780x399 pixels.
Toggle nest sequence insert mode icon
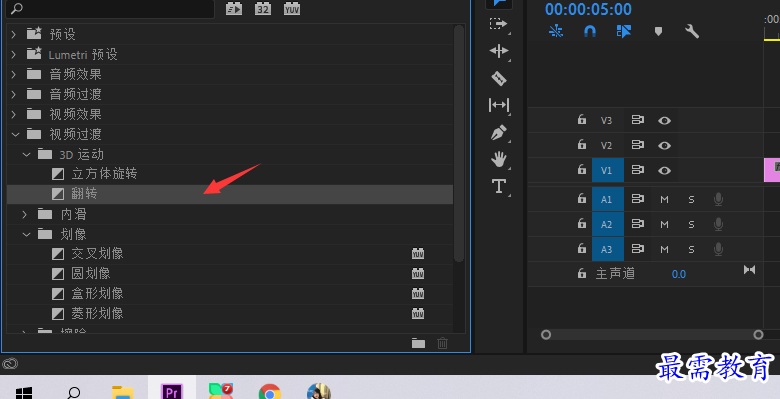click(x=556, y=31)
